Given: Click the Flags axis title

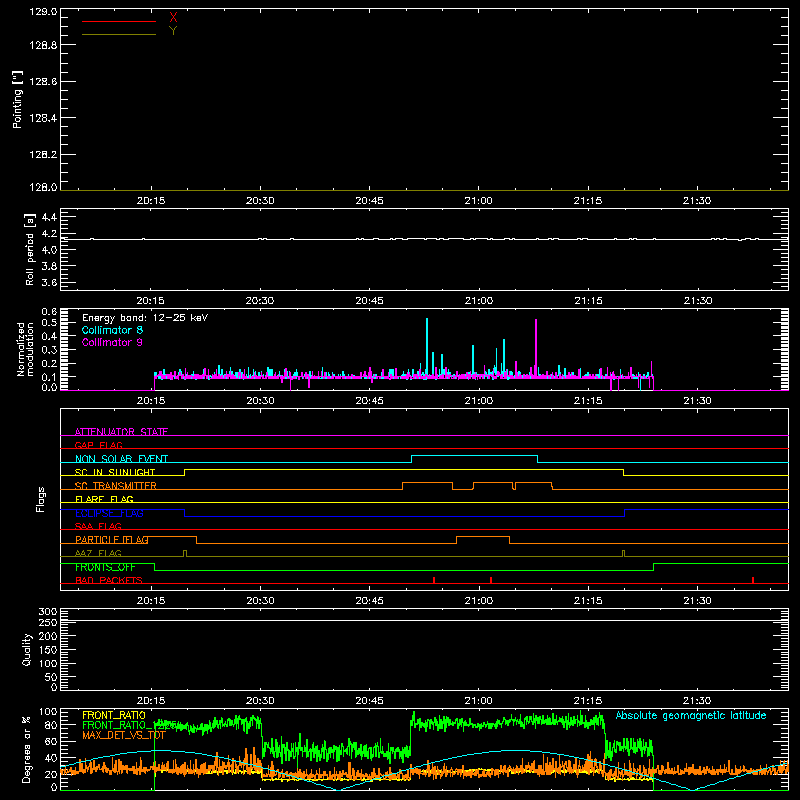Looking at the screenshot, I should click(x=41, y=499).
